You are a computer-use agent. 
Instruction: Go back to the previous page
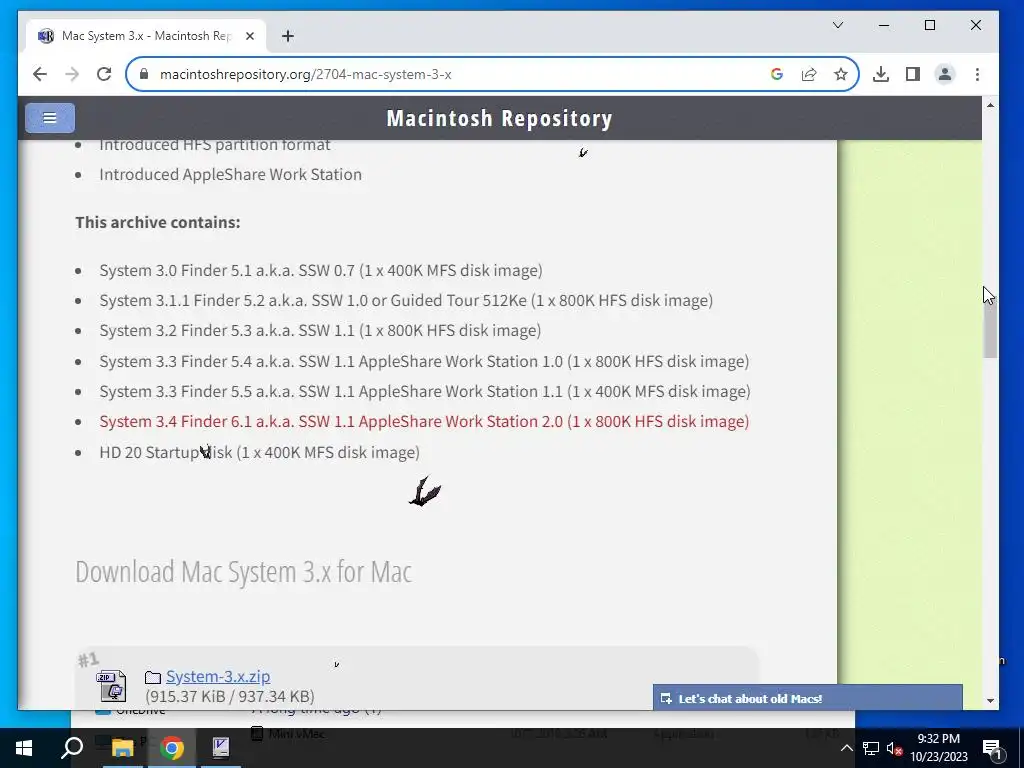click(40, 74)
